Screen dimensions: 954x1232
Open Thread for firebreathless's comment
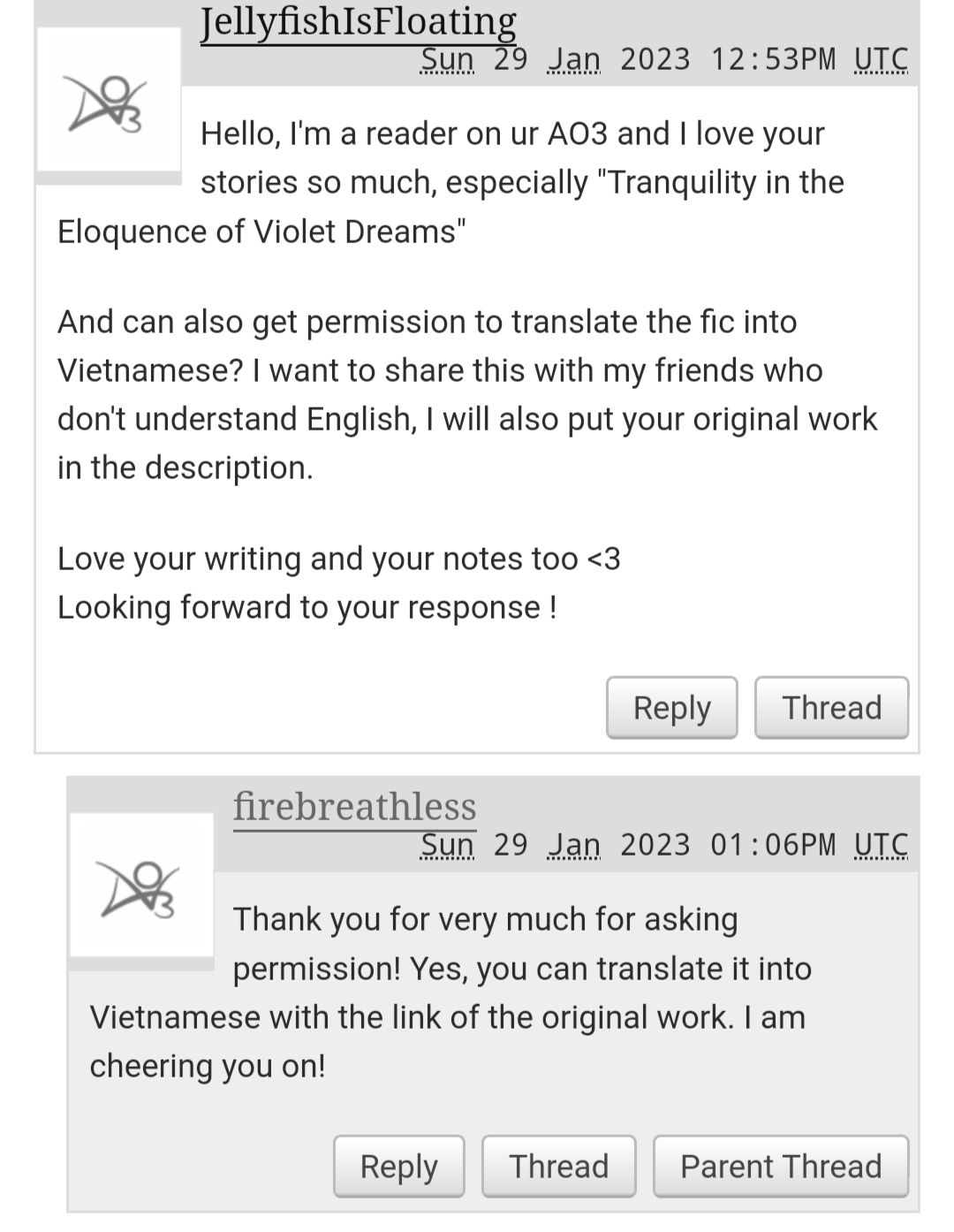click(558, 1167)
